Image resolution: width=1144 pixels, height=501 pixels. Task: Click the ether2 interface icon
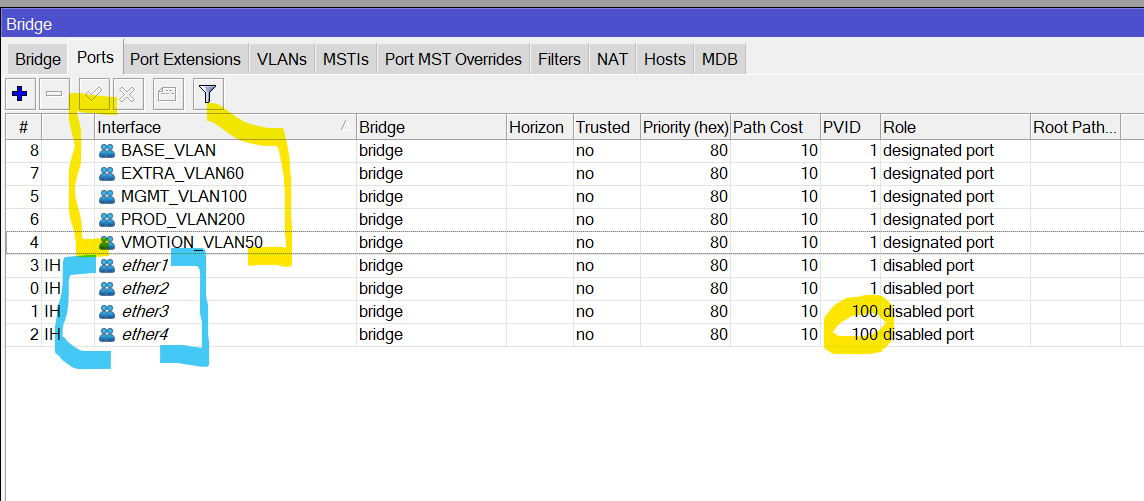pos(107,288)
